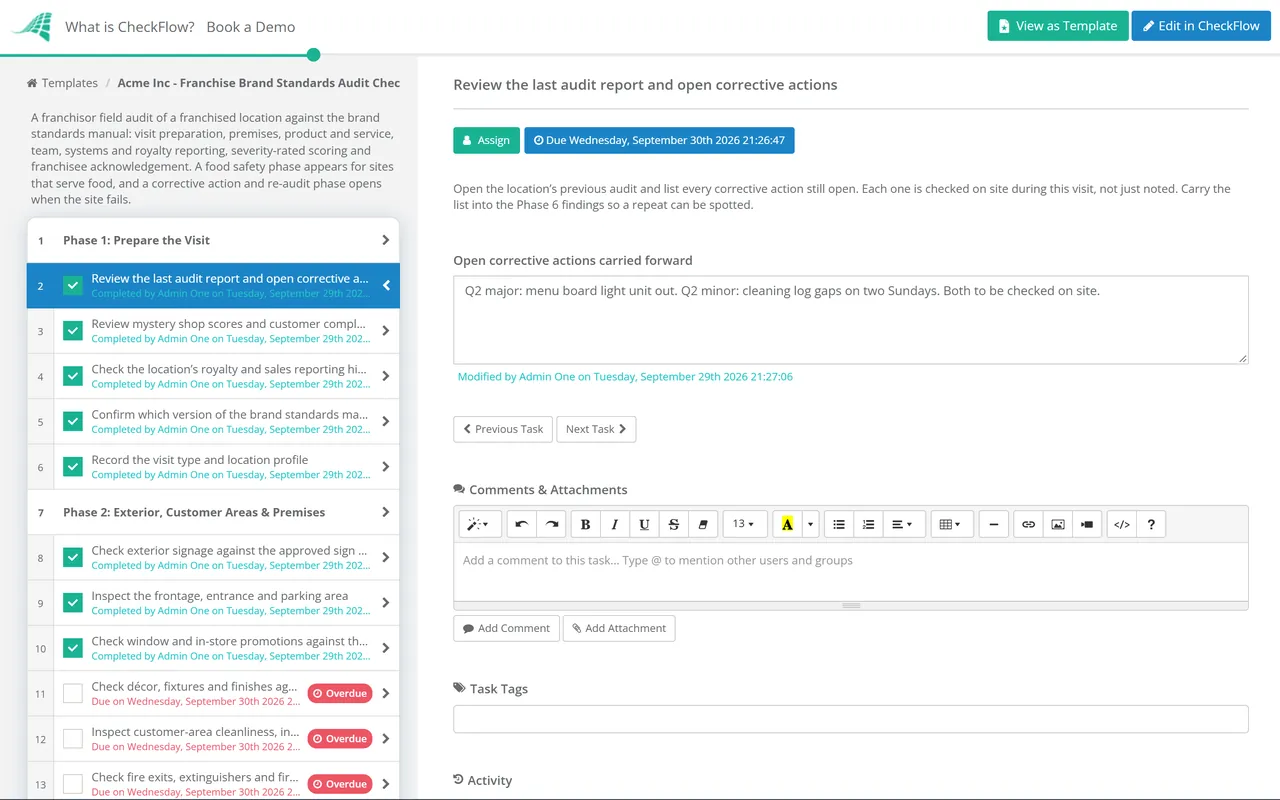This screenshot has height=800, width=1280.
Task: Click the insert link icon
Action: click(x=1028, y=524)
